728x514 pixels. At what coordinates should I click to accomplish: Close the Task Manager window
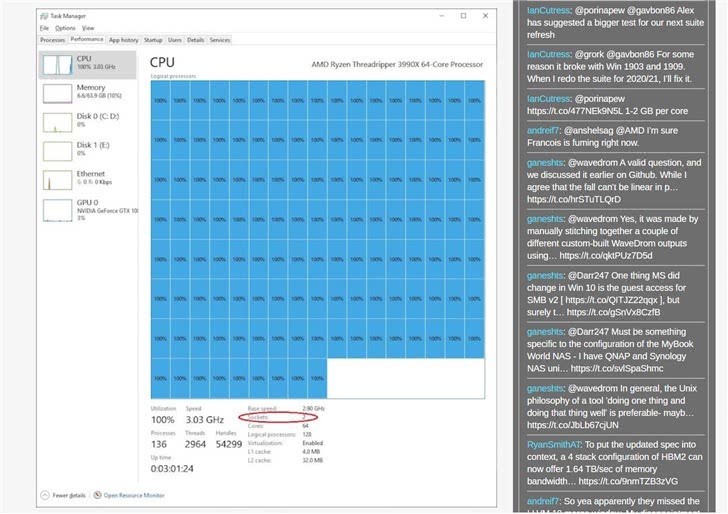(x=485, y=16)
